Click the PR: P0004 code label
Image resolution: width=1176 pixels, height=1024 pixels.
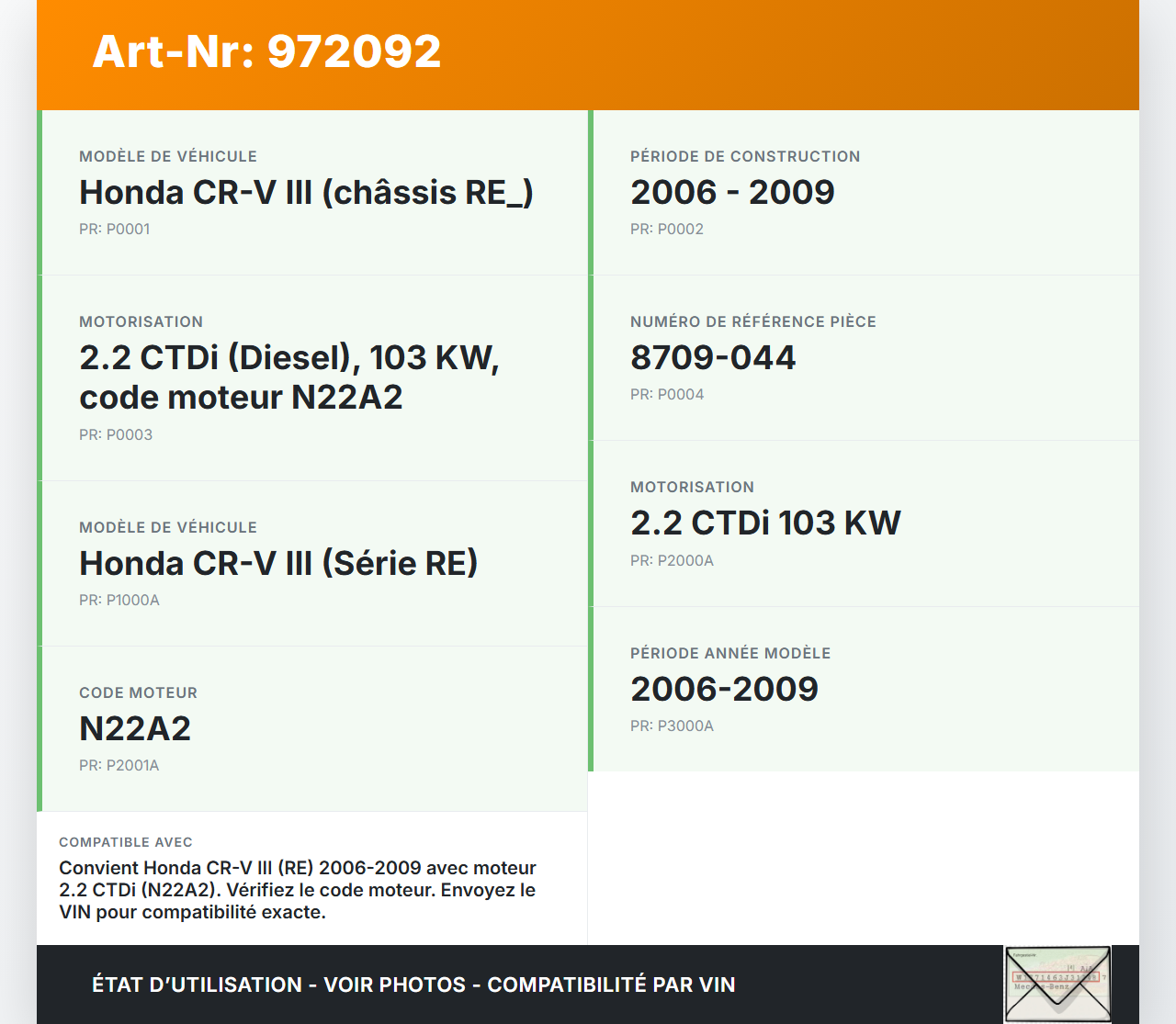point(667,395)
